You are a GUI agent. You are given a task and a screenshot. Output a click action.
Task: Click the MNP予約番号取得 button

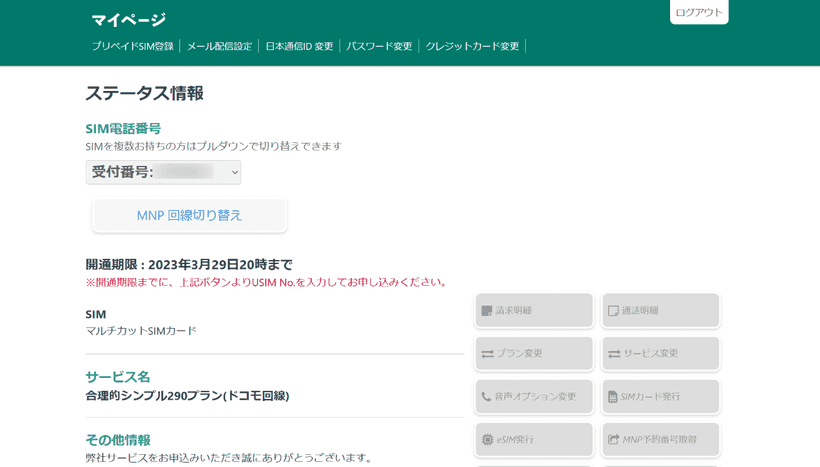tap(660, 439)
